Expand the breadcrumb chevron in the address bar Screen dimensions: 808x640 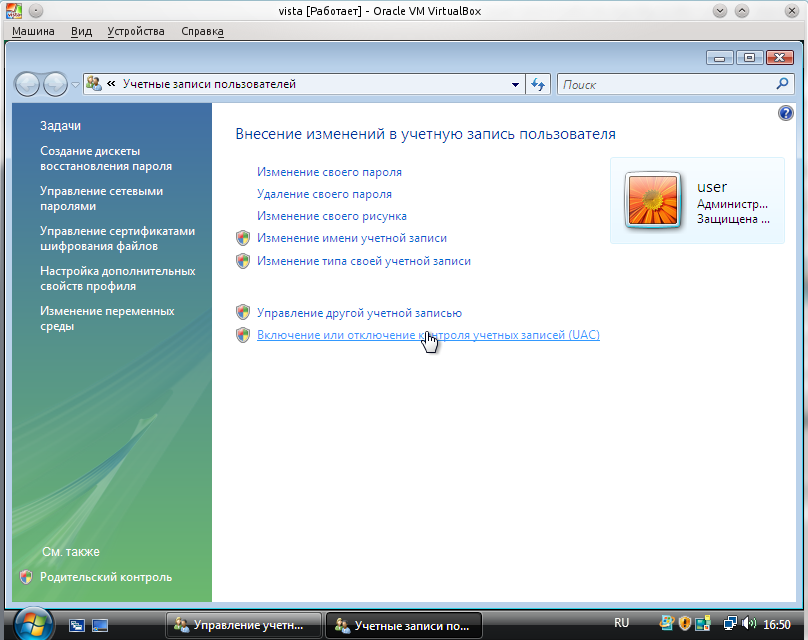109,84
